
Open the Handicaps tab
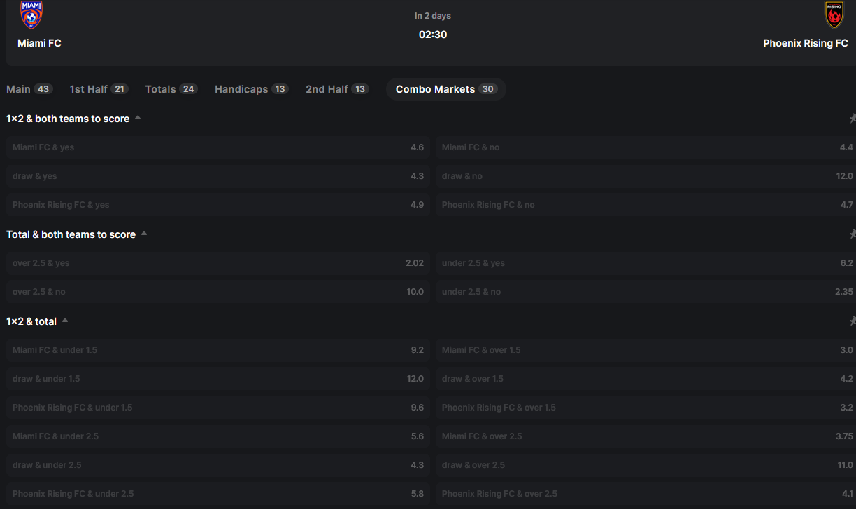pyautogui.click(x=251, y=89)
